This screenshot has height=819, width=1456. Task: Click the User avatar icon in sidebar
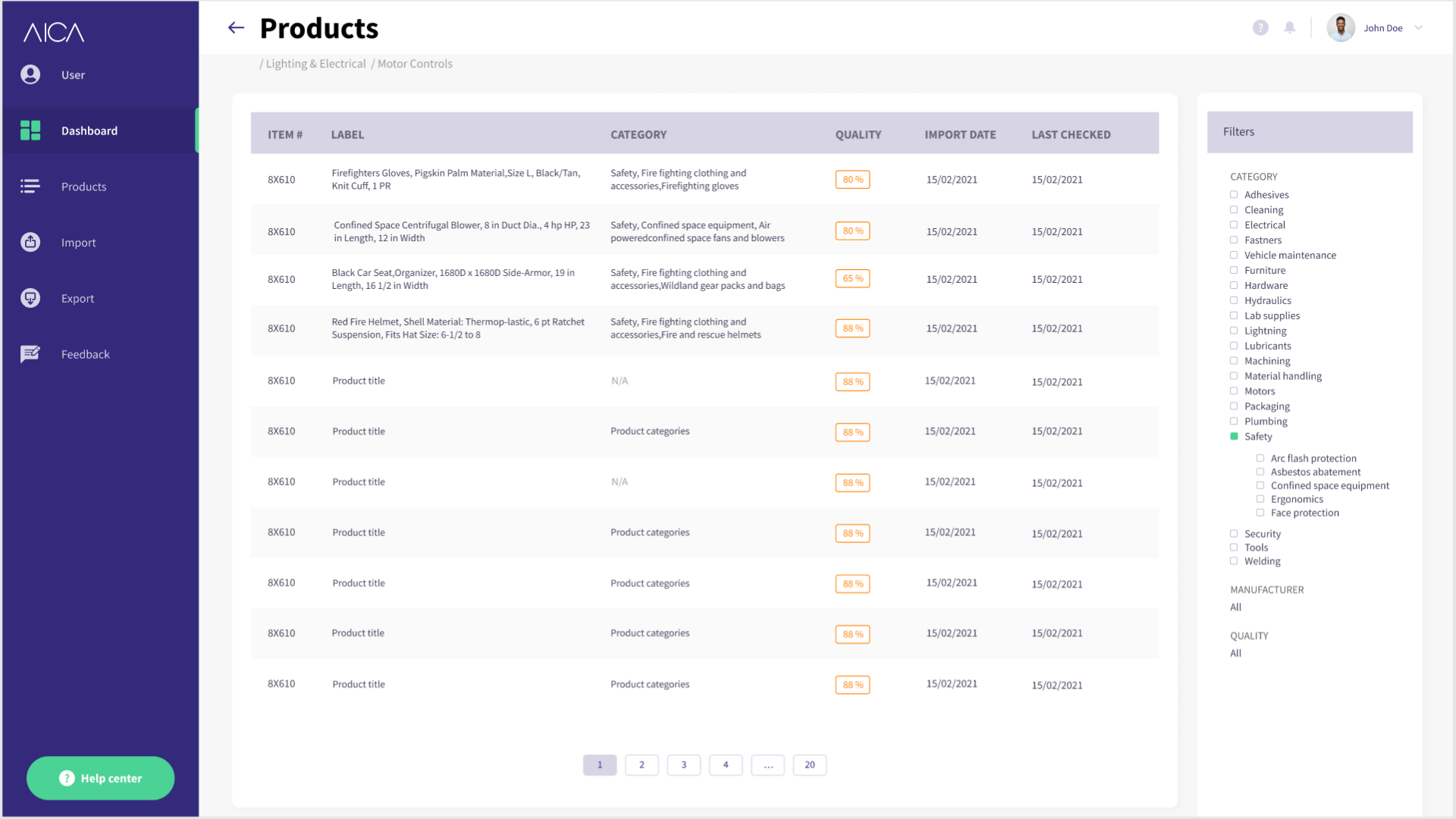[x=30, y=74]
